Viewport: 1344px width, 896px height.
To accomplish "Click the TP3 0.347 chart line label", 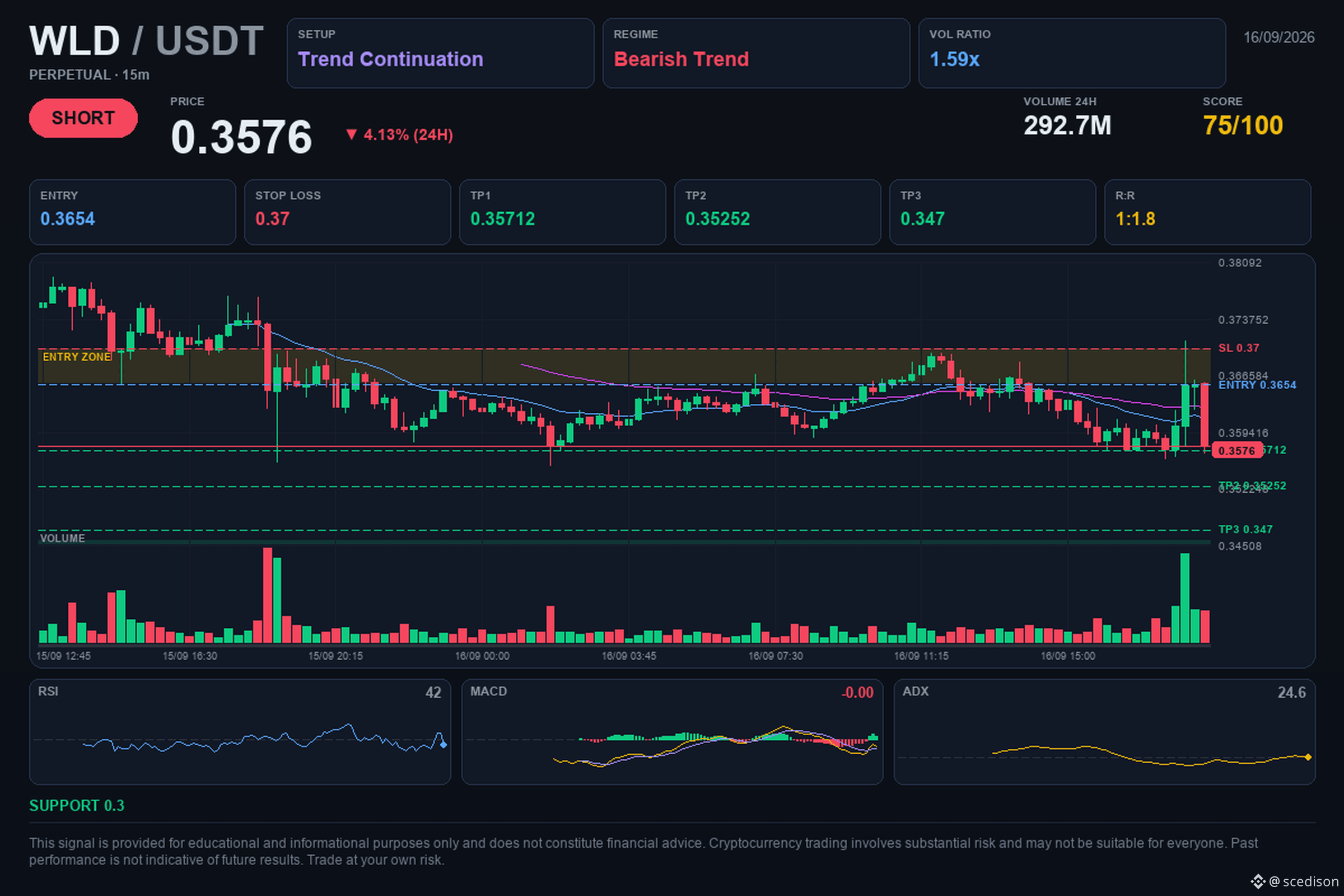I will (x=1245, y=529).
